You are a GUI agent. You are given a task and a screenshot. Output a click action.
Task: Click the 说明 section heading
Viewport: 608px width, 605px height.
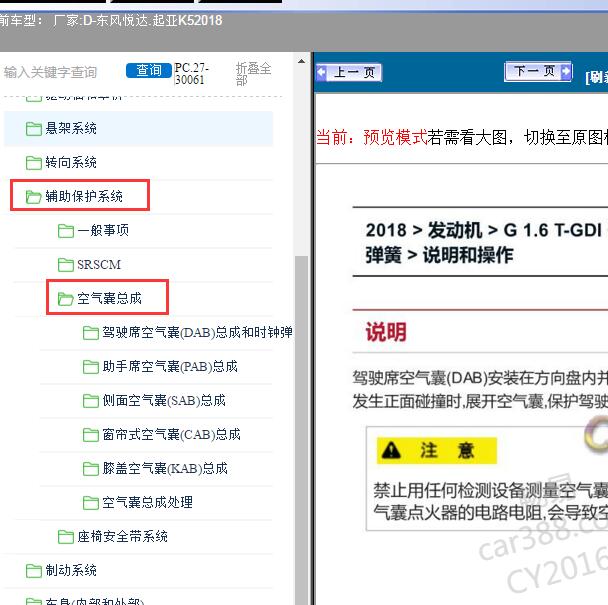(x=386, y=332)
